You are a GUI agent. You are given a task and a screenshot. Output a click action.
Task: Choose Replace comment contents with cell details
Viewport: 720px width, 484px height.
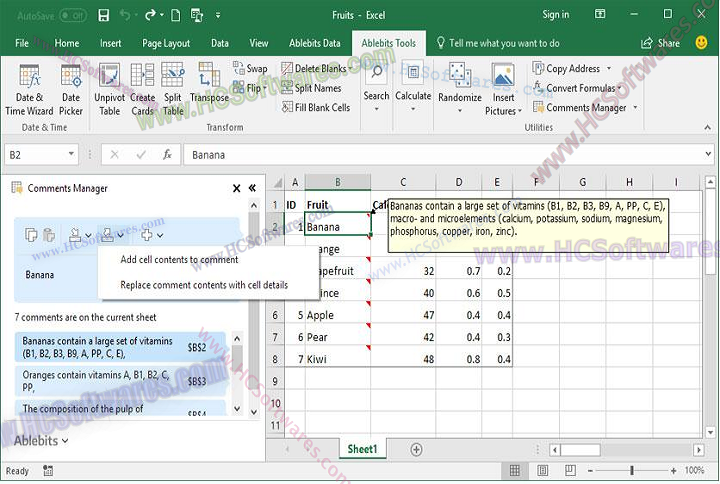tap(204, 285)
